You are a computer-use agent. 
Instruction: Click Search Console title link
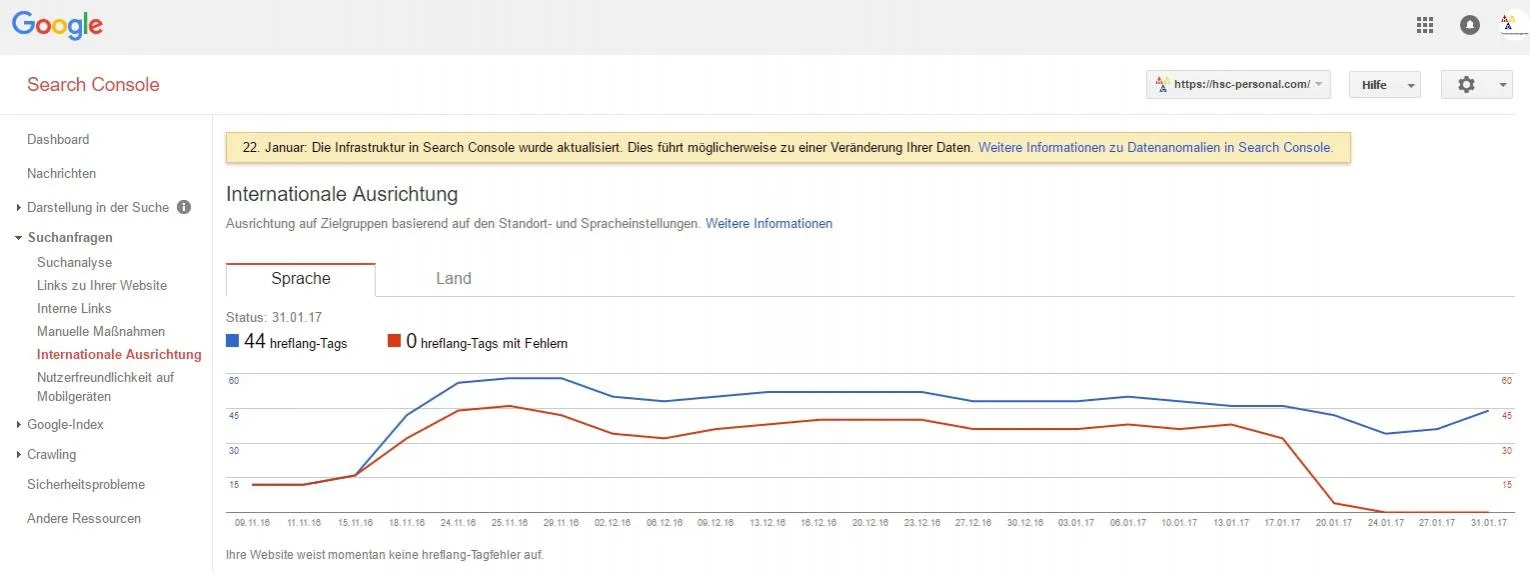tap(93, 85)
